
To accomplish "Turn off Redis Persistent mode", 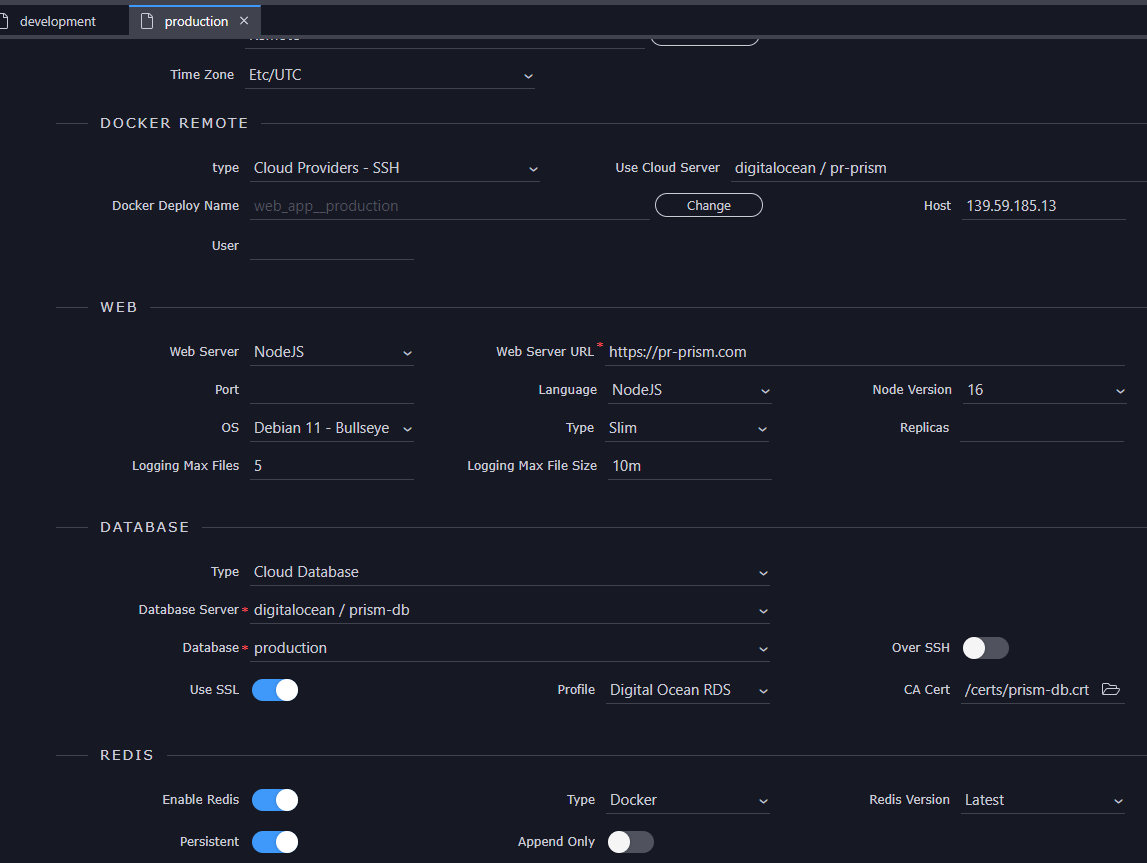I will coord(275,842).
